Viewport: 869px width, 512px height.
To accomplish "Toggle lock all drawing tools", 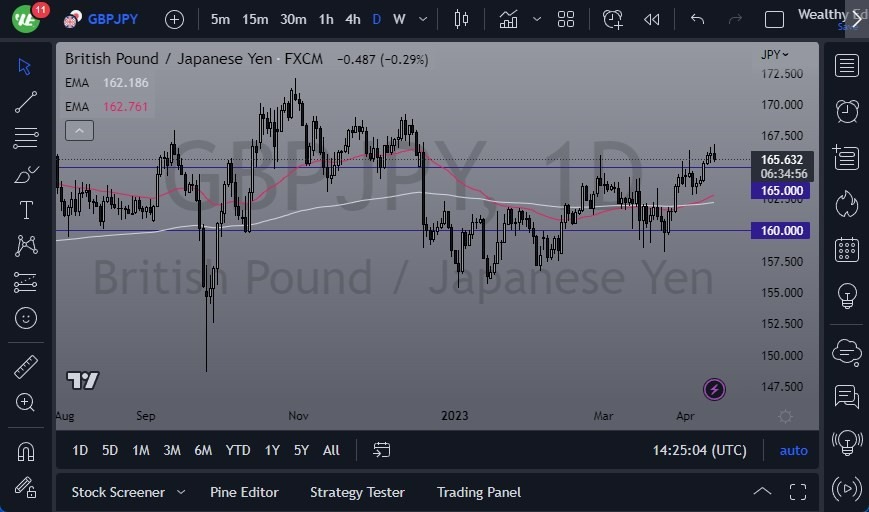I will pyautogui.click(x=25, y=488).
